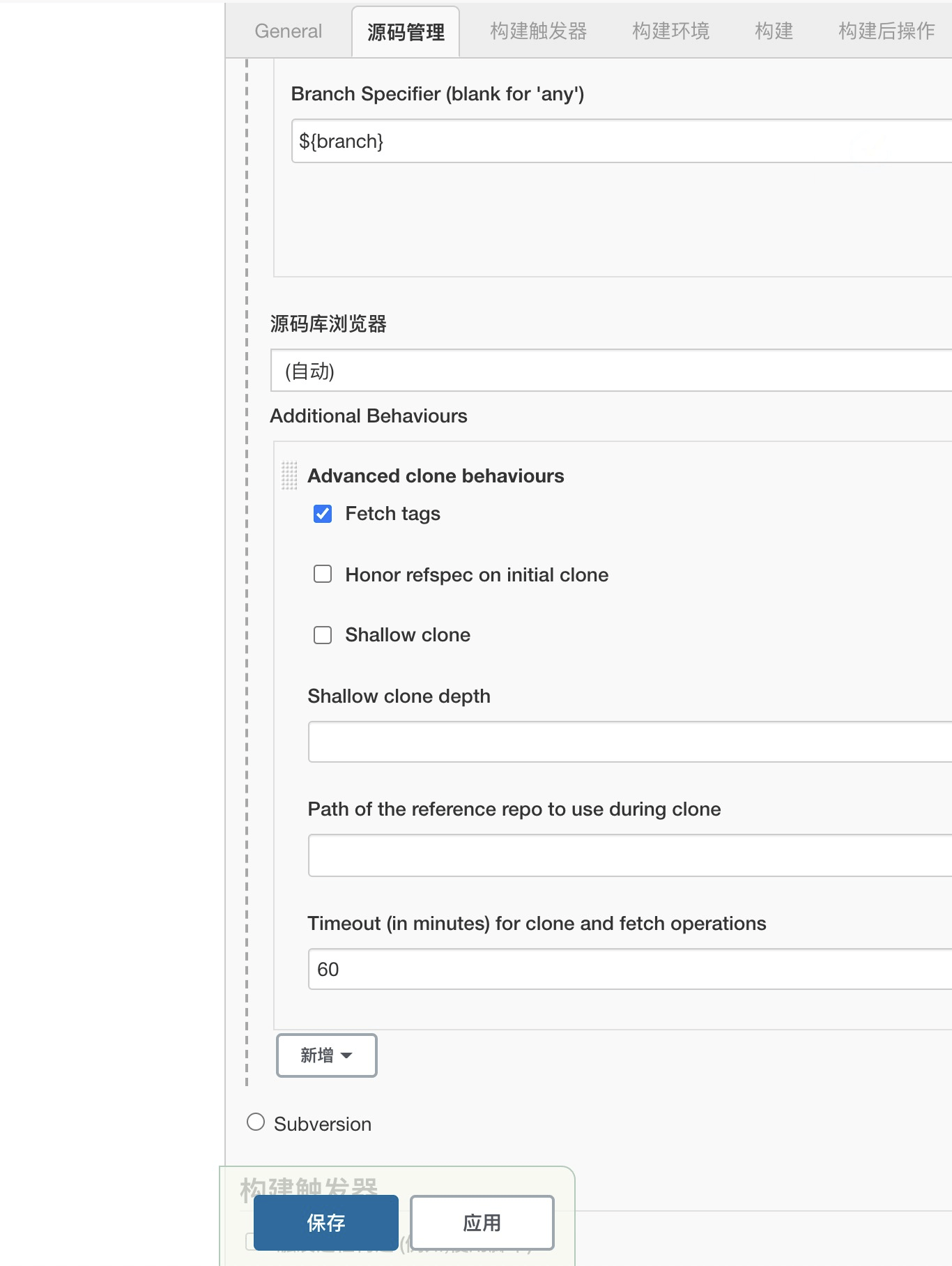This screenshot has height=1266, width=952.
Task: Uncheck the Fetch tags checkbox
Action: click(323, 514)
